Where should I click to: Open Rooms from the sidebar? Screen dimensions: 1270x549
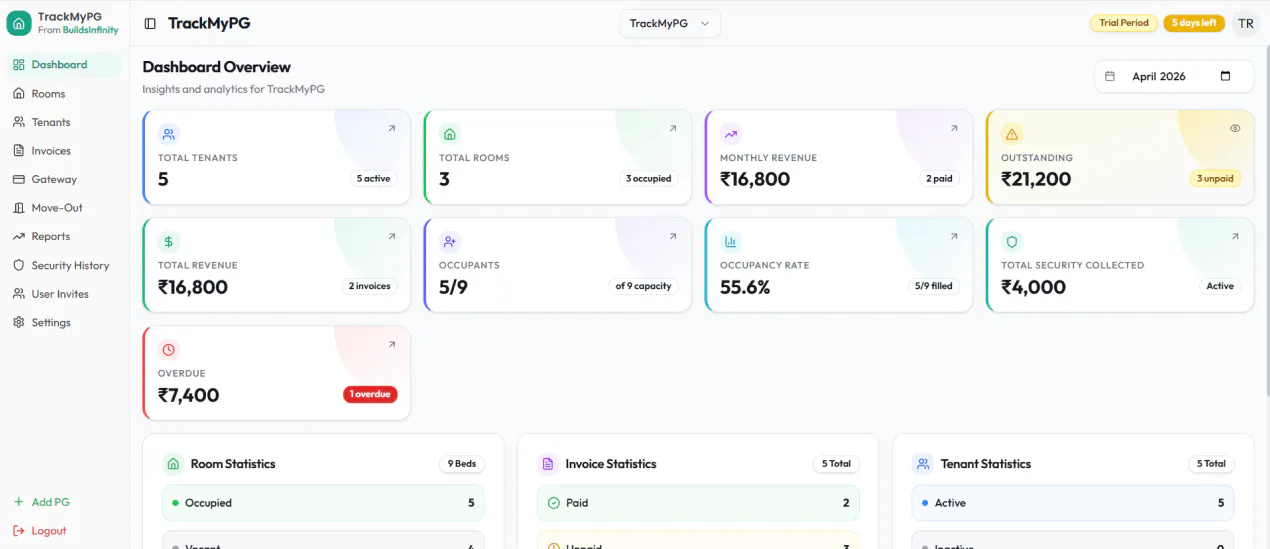point(64,94)
